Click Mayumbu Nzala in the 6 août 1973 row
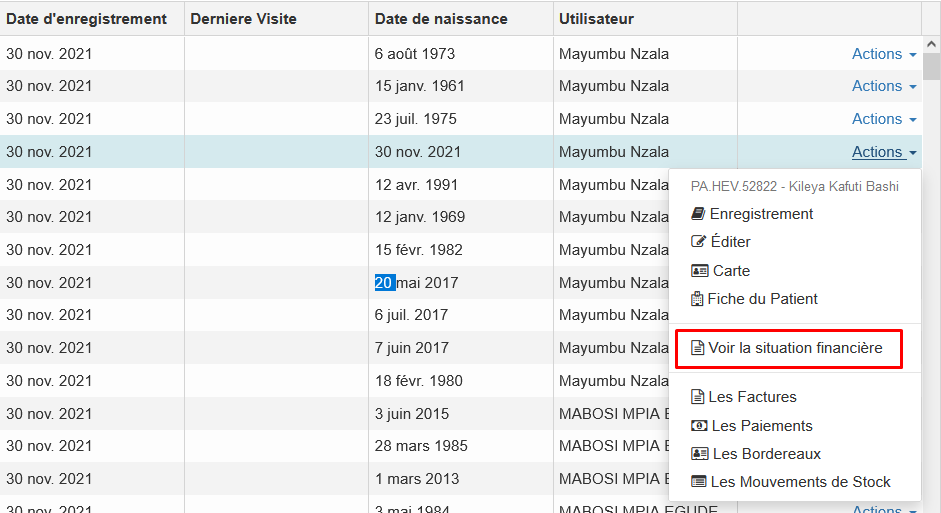The image size is (941, 513). click(614, 54)
